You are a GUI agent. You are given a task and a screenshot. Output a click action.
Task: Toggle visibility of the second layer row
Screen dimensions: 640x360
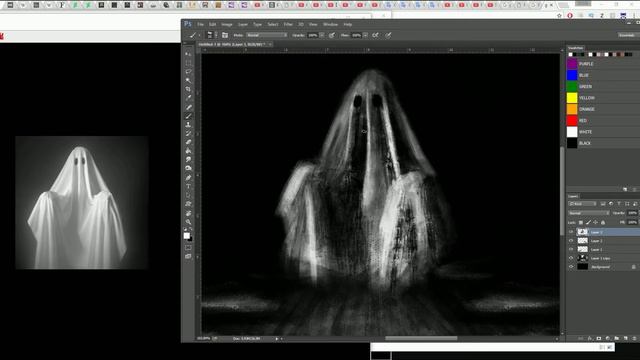[x=571, y=241]
